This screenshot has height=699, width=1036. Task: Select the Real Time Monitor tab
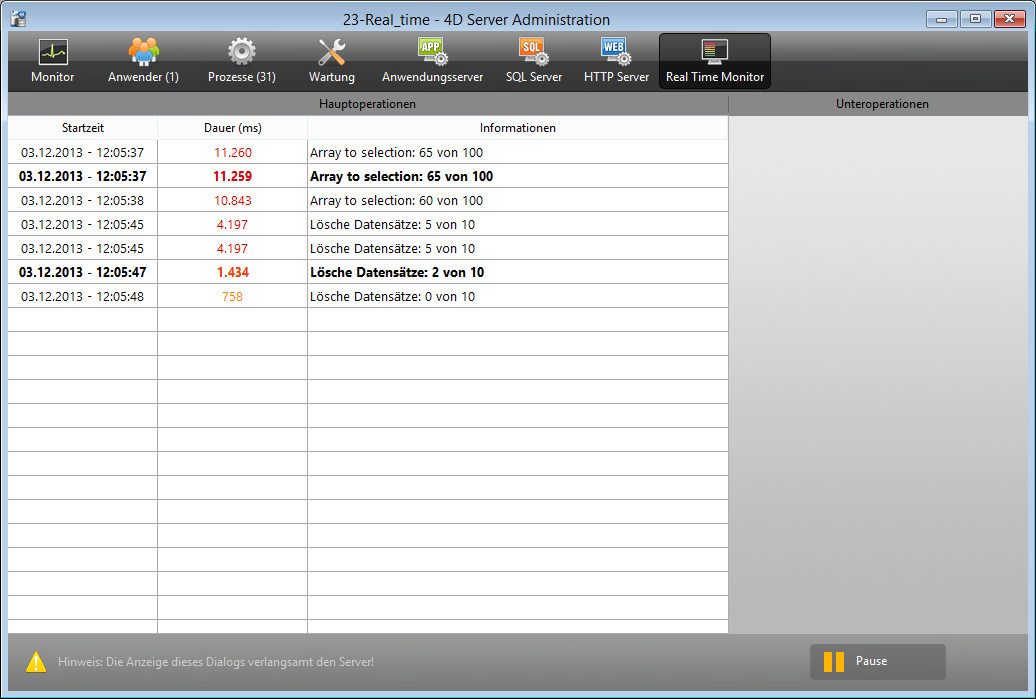coord(714,60)
